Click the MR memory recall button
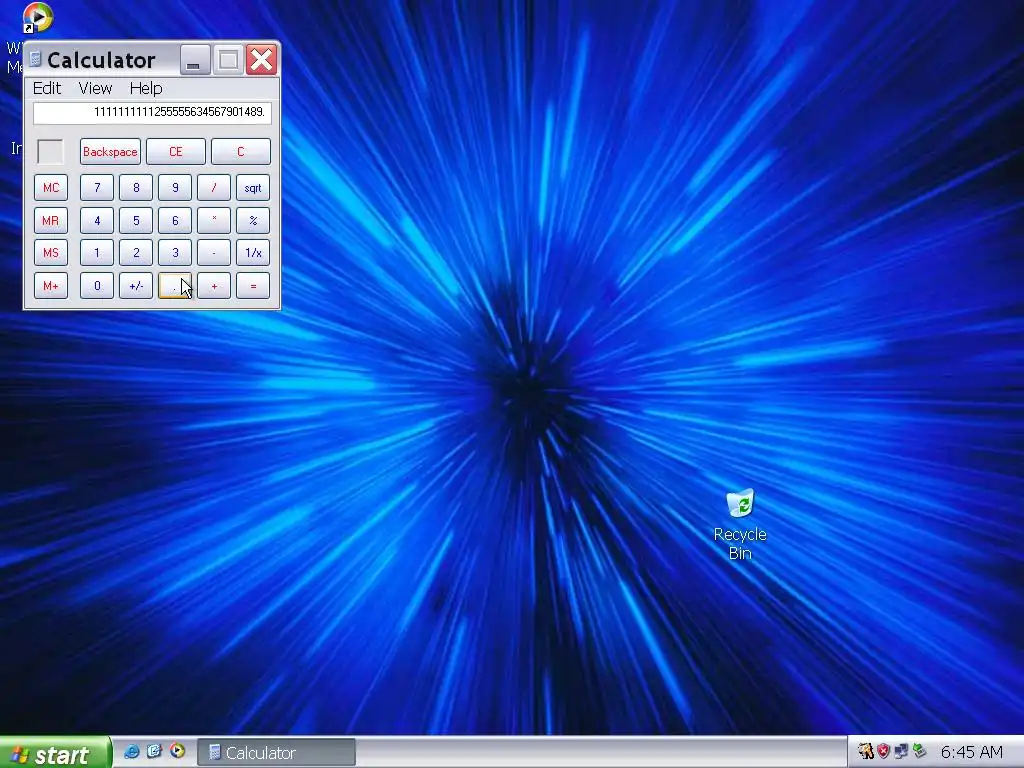The width and height of the screenshot is (1024, 768). click(51, 221)
